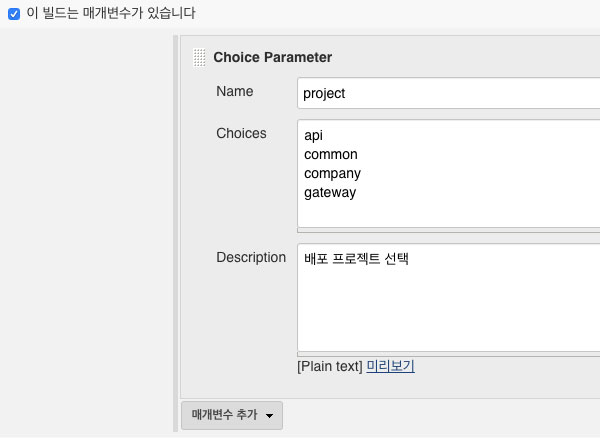Click the Choice Parameter heading
Viewport: 600px width, 438px height.
272,57
